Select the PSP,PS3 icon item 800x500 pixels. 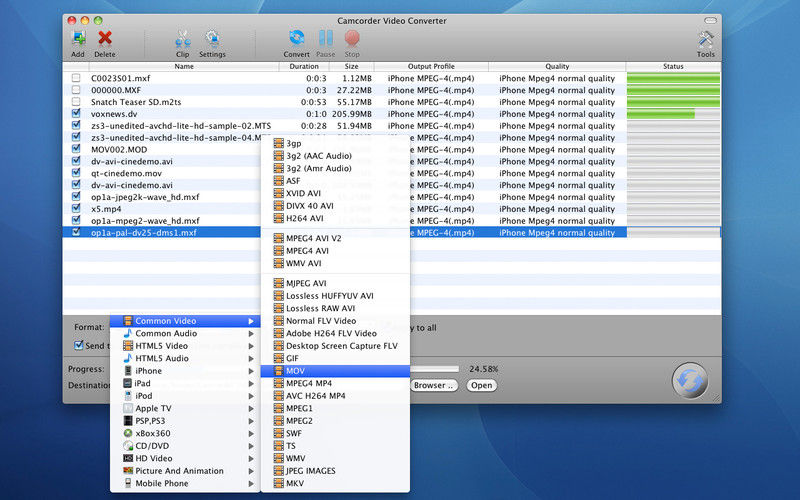click(x=128, y=421)
